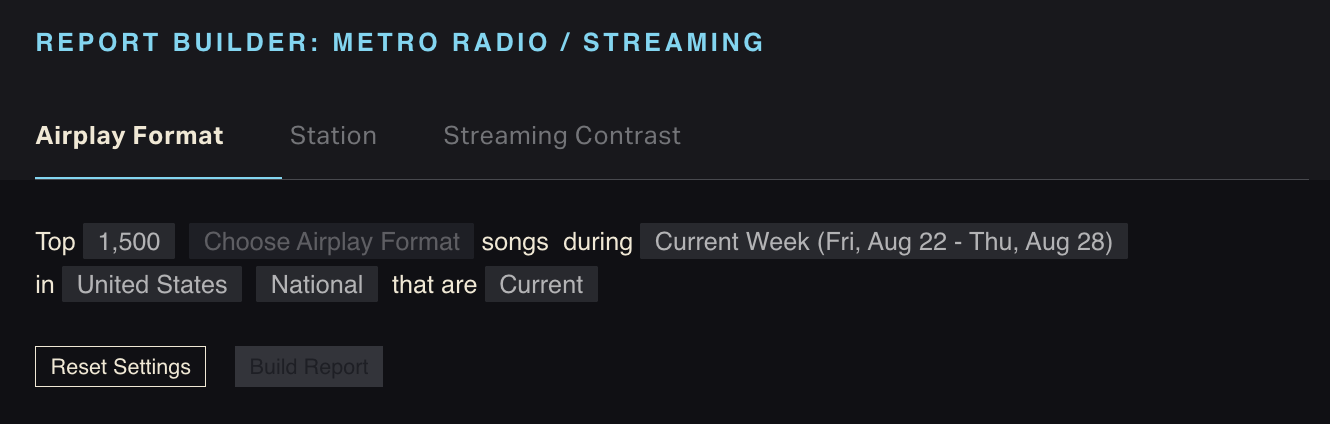Screen dimensions: 1330x424
Task: Click the Report Builder heading text
Action: click(178, 43)
